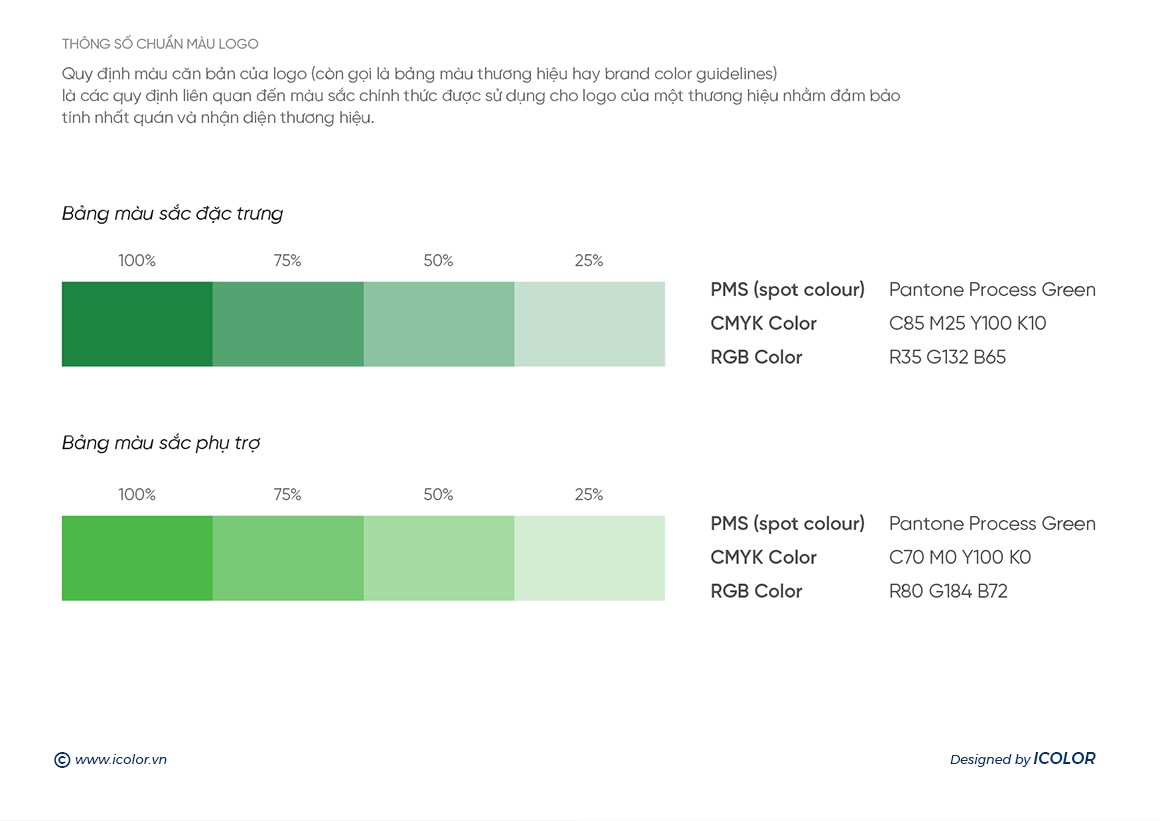Image resolution: width=1160 pixels, height=821 pixels.
Task: Select the 100% dark green primary swatch
Action: pyautogui.click(x=137, y=324)
